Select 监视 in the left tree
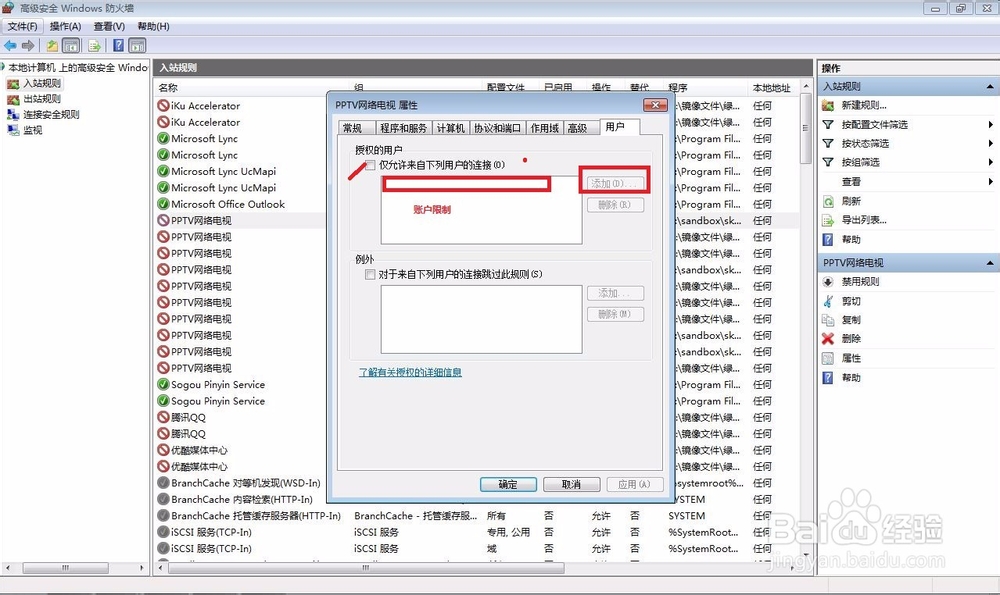 (x=33, y=130)
